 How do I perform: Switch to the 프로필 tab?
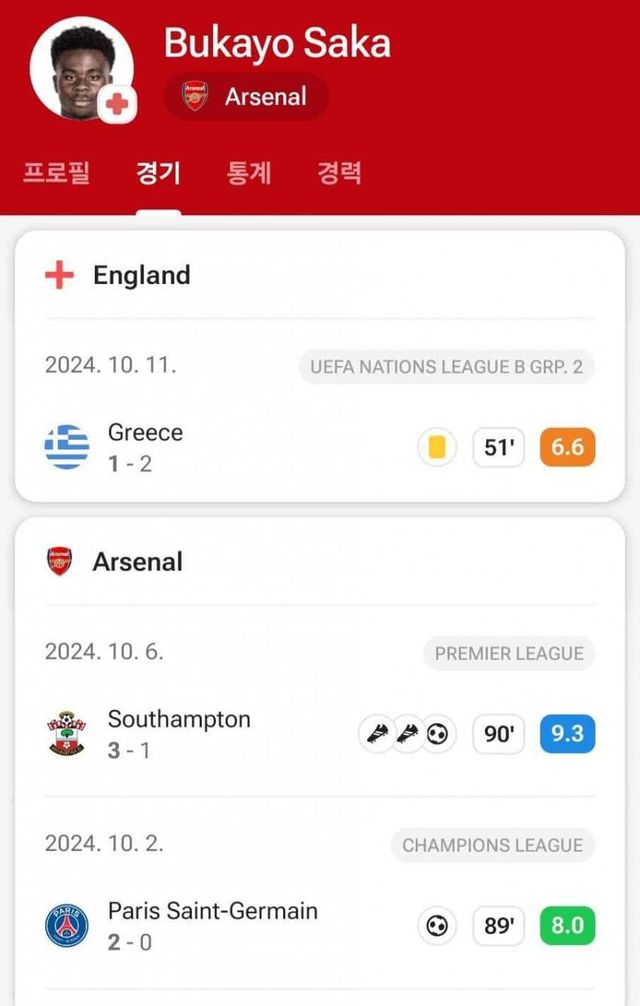[x=56, y=172]
